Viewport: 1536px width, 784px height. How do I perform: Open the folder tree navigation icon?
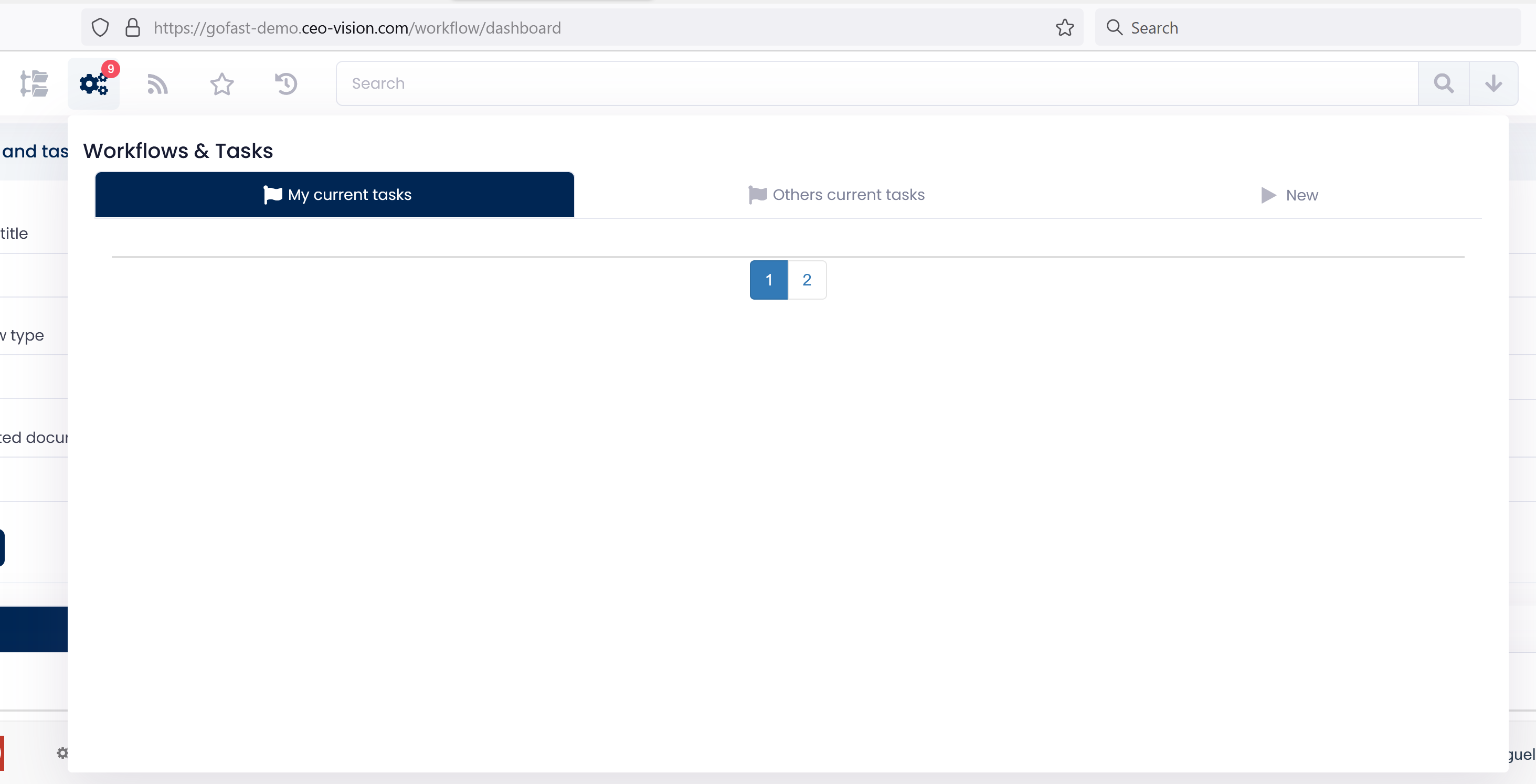click(34, 83)
